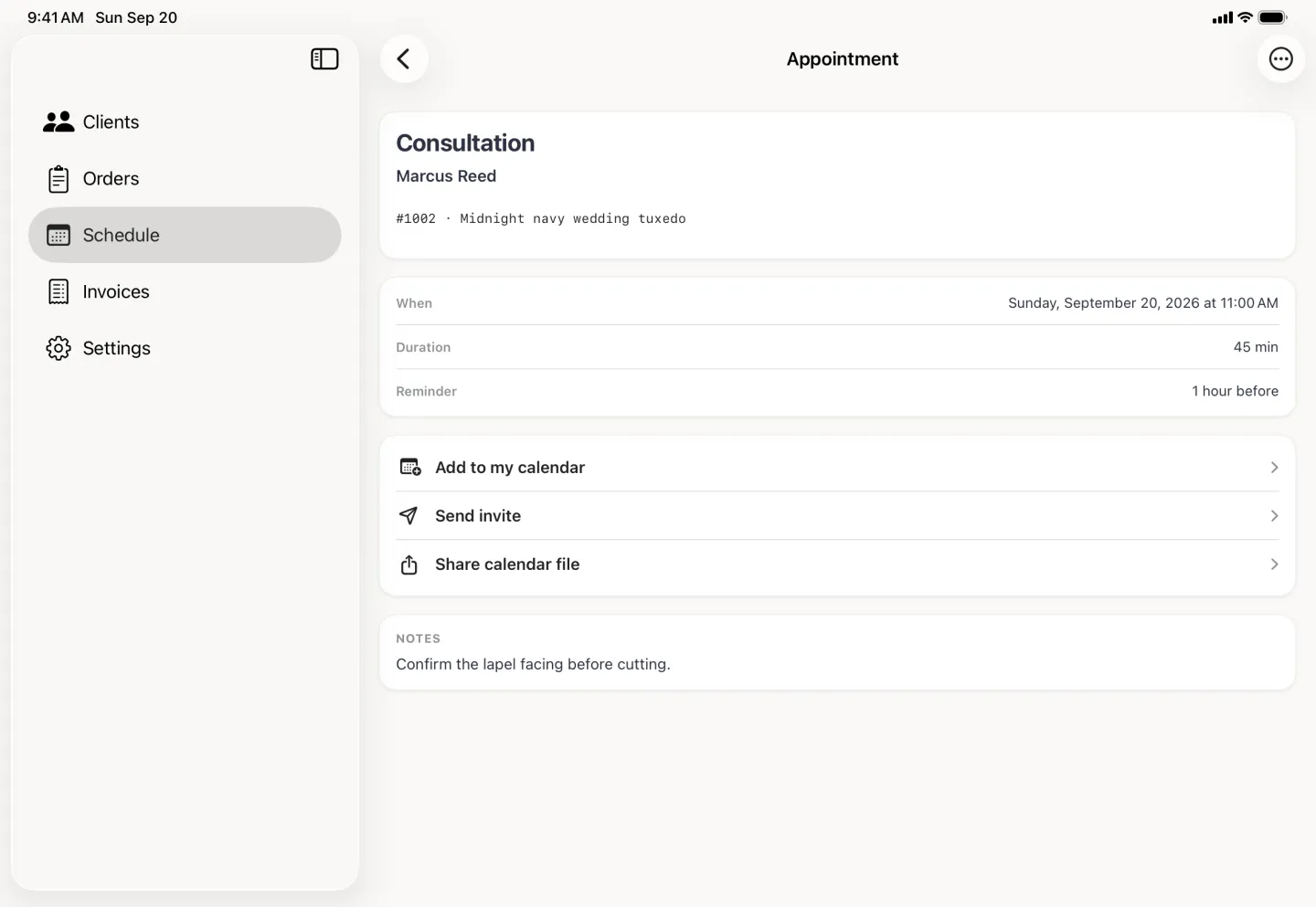Go back with the chevron button
The height and width of the screenshot is (907, 1316).
pos(404,59)
